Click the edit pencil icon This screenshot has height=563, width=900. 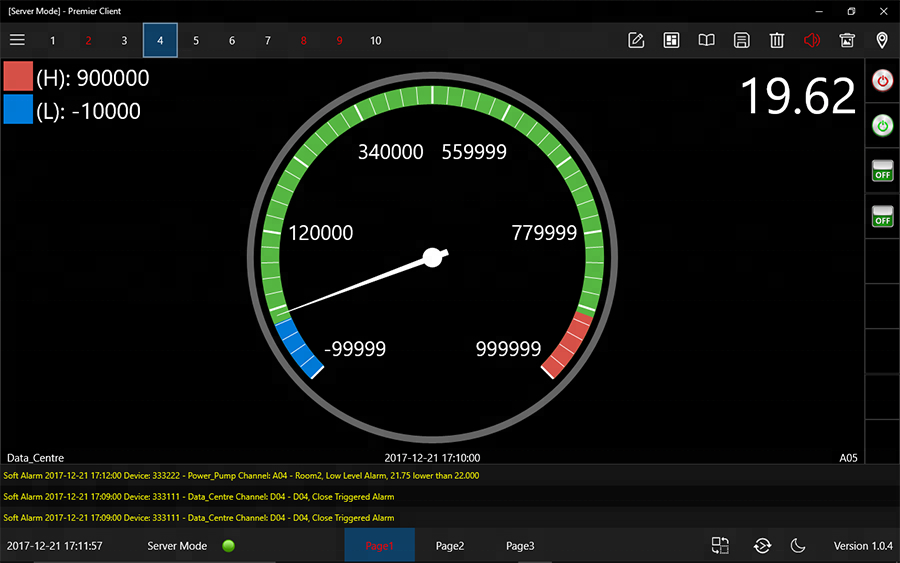pyautogui.click(x=635, y=40)
